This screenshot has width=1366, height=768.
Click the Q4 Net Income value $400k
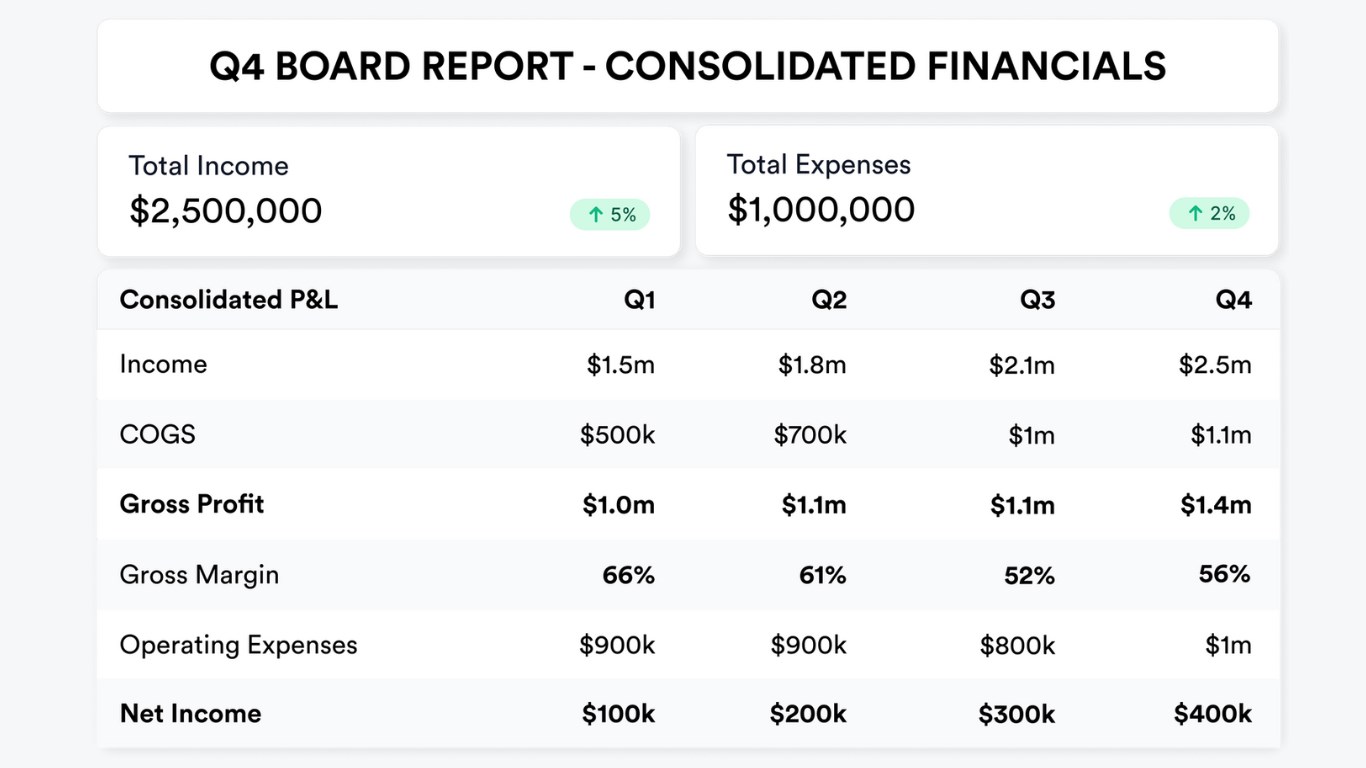click(x=1212, y=714)
